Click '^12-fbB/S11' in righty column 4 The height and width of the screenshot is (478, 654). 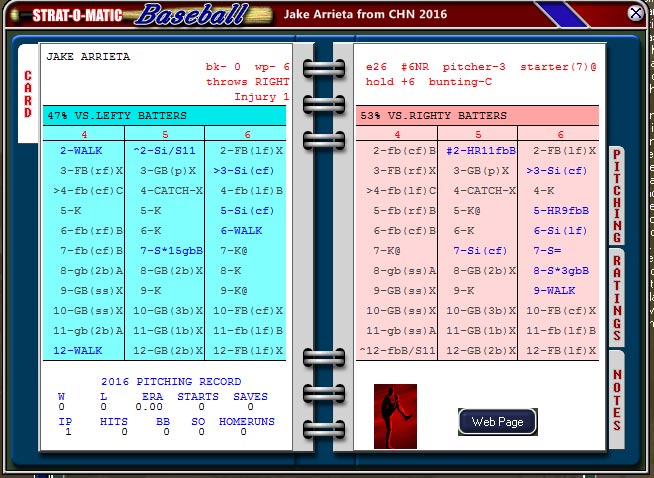click(397, 351)
